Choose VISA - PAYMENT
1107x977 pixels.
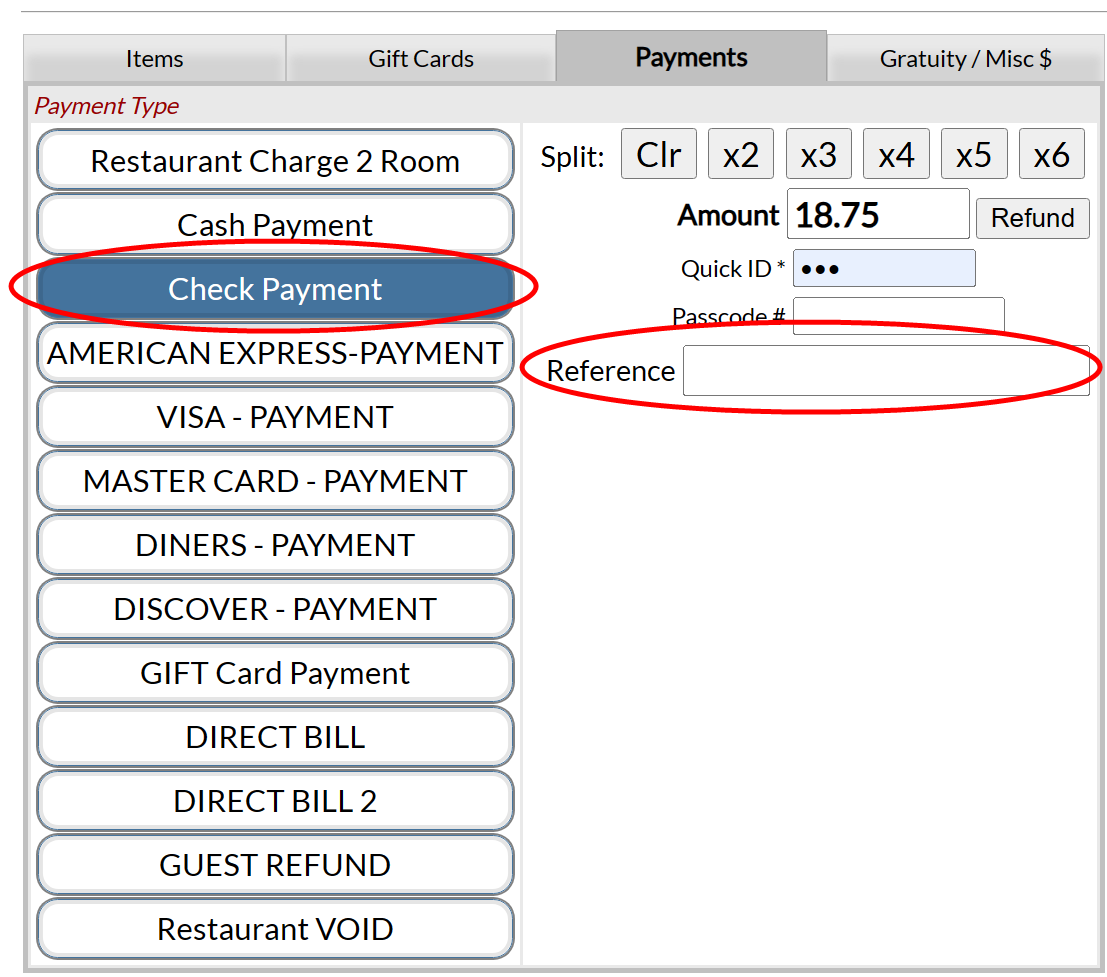click(275, 417)
